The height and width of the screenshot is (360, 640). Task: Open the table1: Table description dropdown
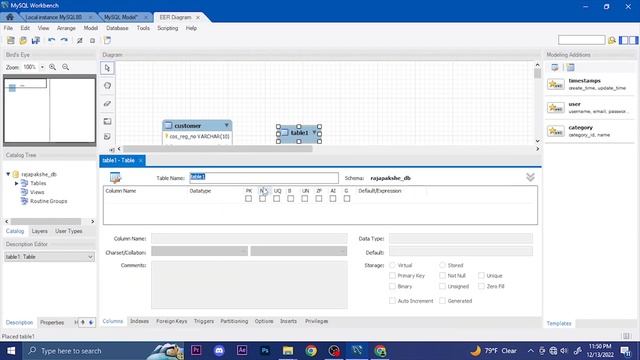pyautogui.click(x=49, y=257)
